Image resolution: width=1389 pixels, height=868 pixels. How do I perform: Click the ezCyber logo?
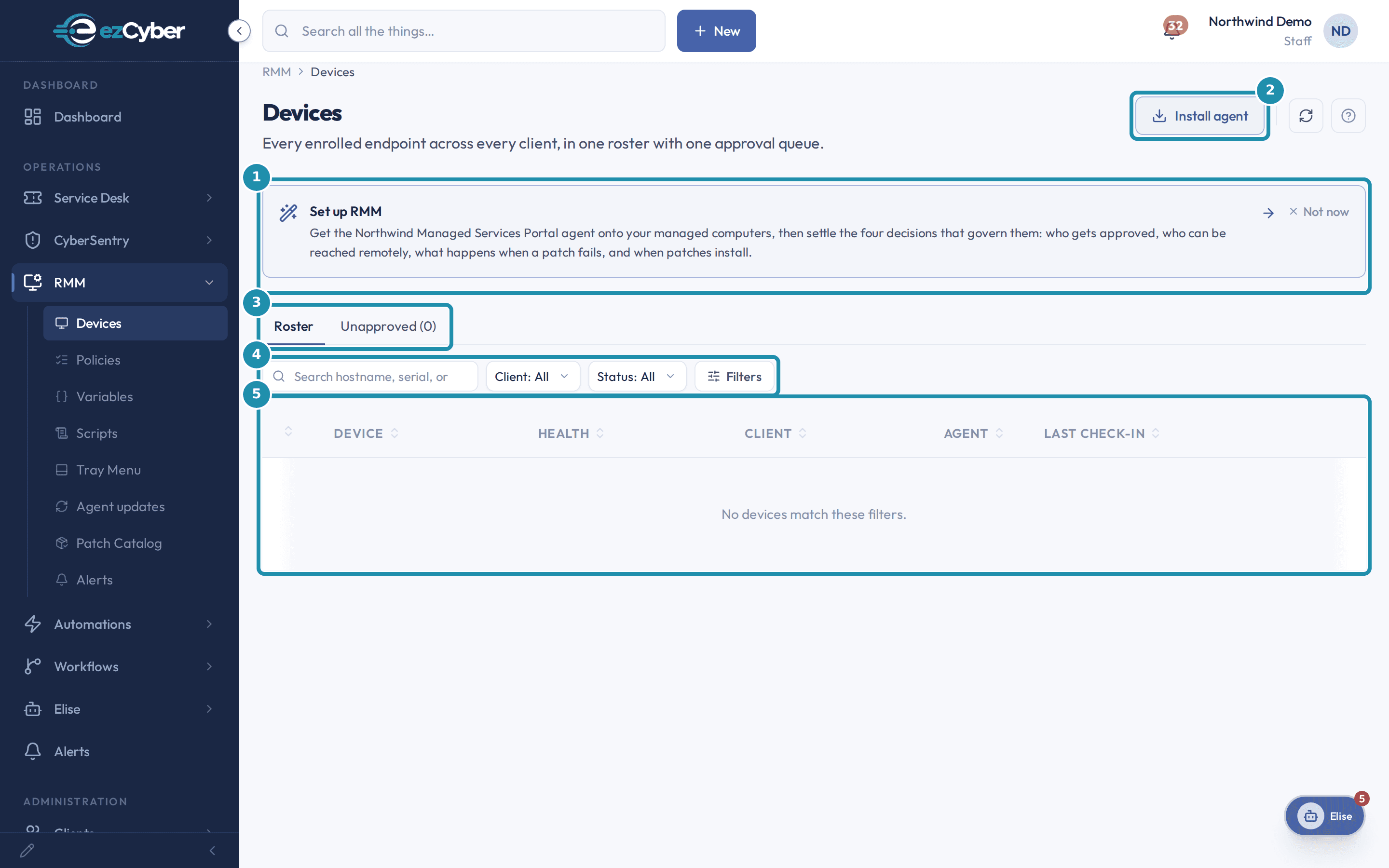120,30
